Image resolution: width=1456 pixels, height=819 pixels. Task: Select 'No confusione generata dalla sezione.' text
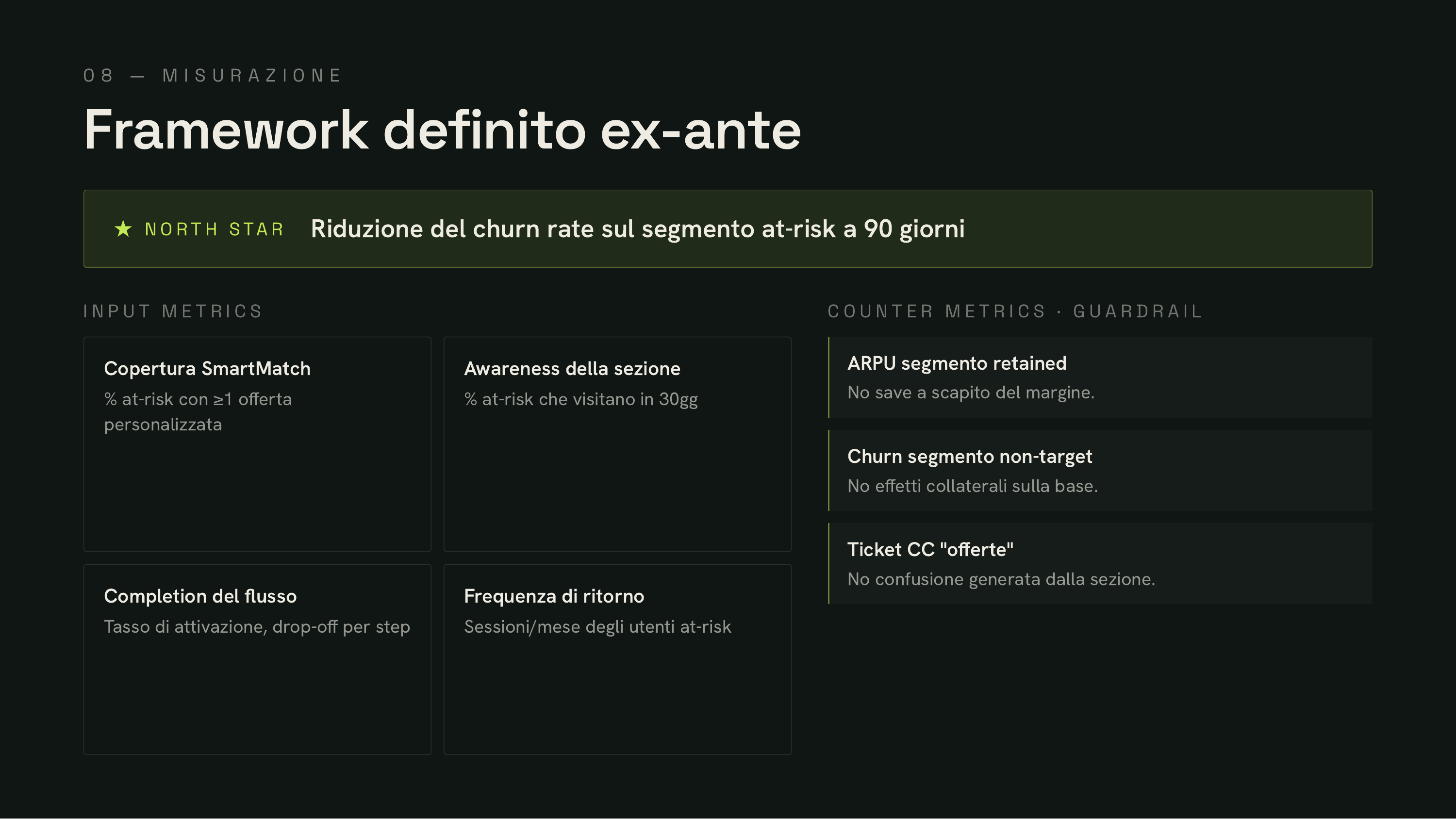click(1002, 579)
